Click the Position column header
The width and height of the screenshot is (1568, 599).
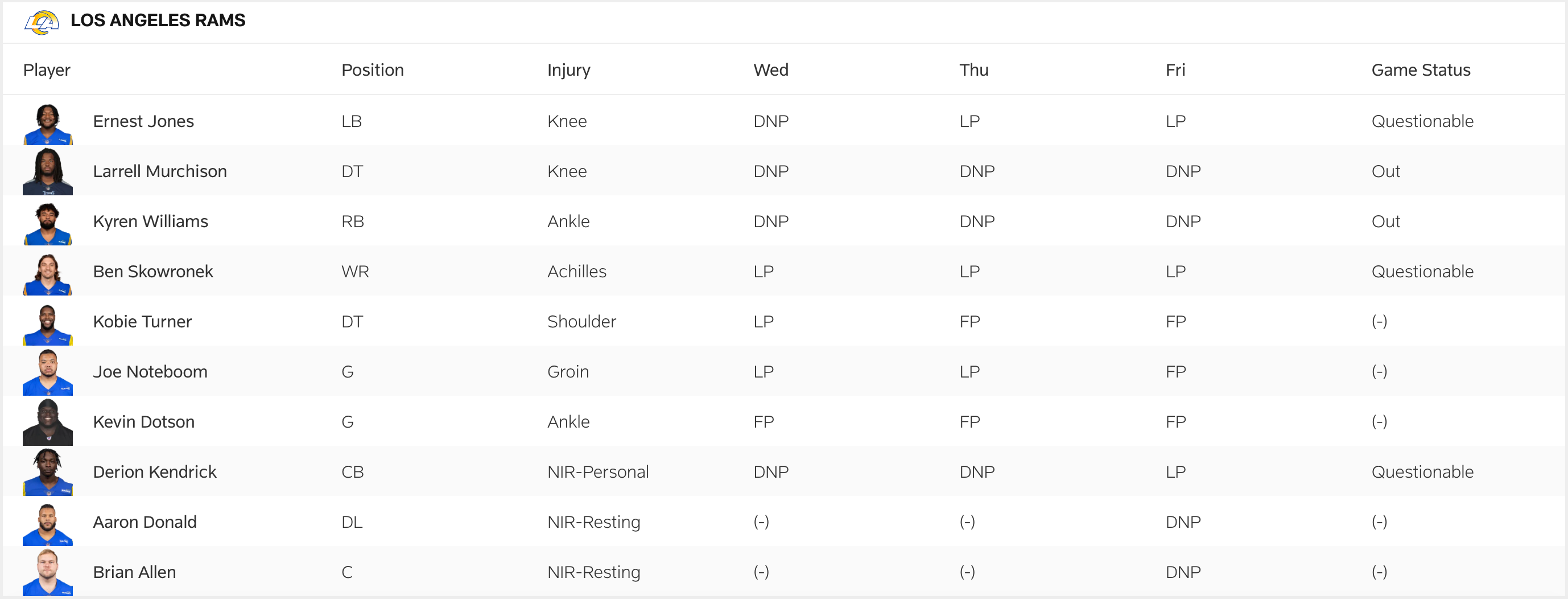coord(373,70)
